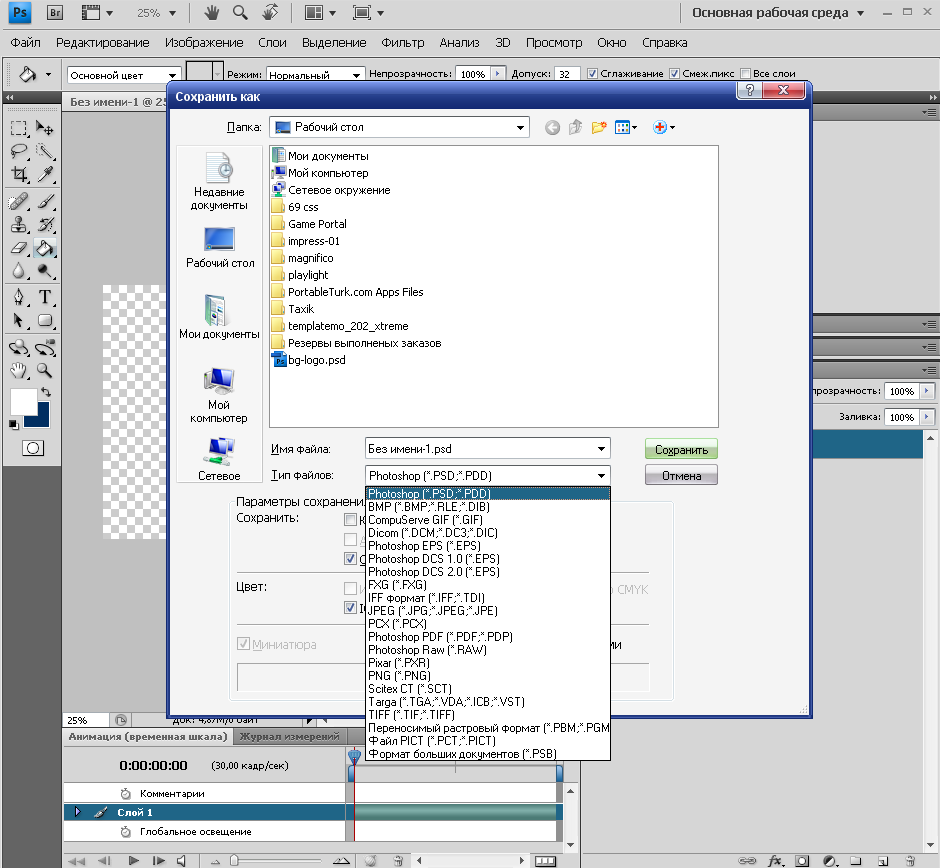Go up one folder level
Screen dimensions: 940x868
(x=575, y=127)
